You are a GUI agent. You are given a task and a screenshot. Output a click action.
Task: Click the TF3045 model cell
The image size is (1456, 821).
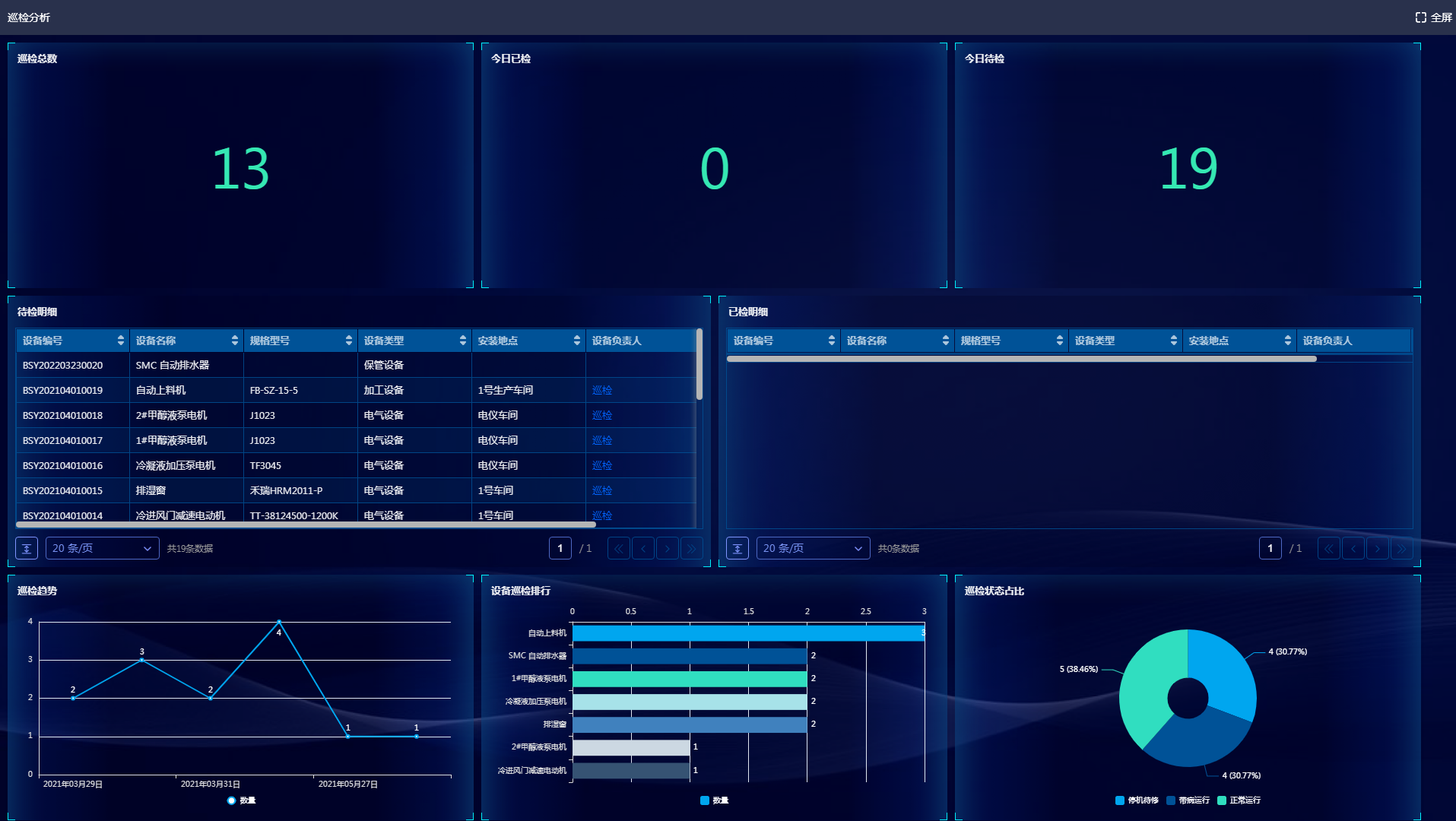[301, 466]
